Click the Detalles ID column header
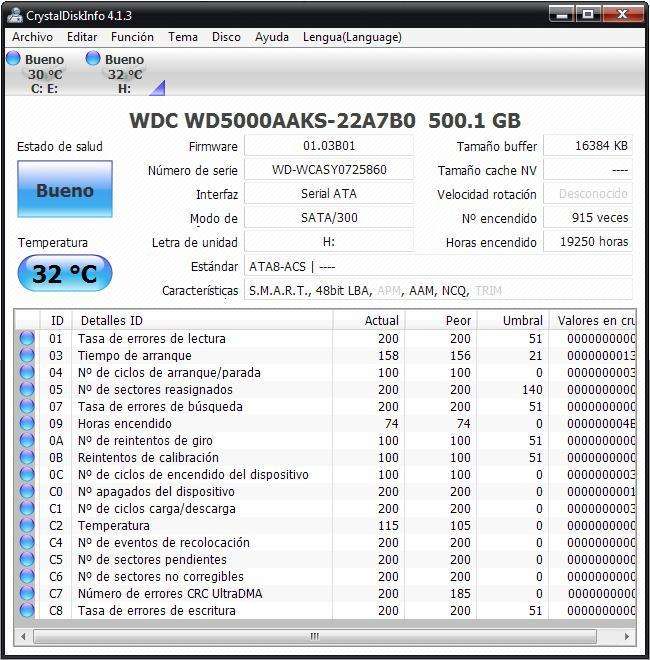 pyautogui.click(x=202, y=320)
